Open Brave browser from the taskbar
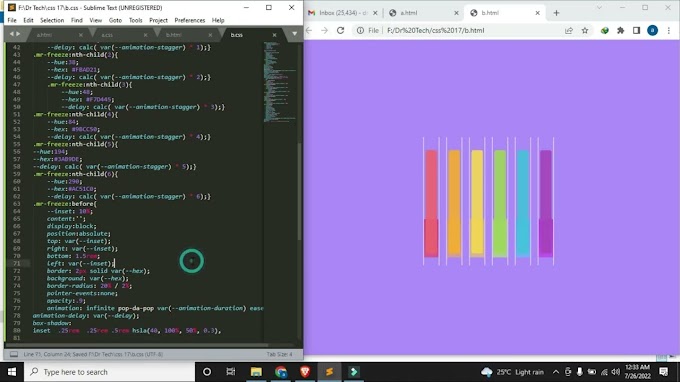The height and width of the screenshot is (382, 680). [x=305, y=372]
